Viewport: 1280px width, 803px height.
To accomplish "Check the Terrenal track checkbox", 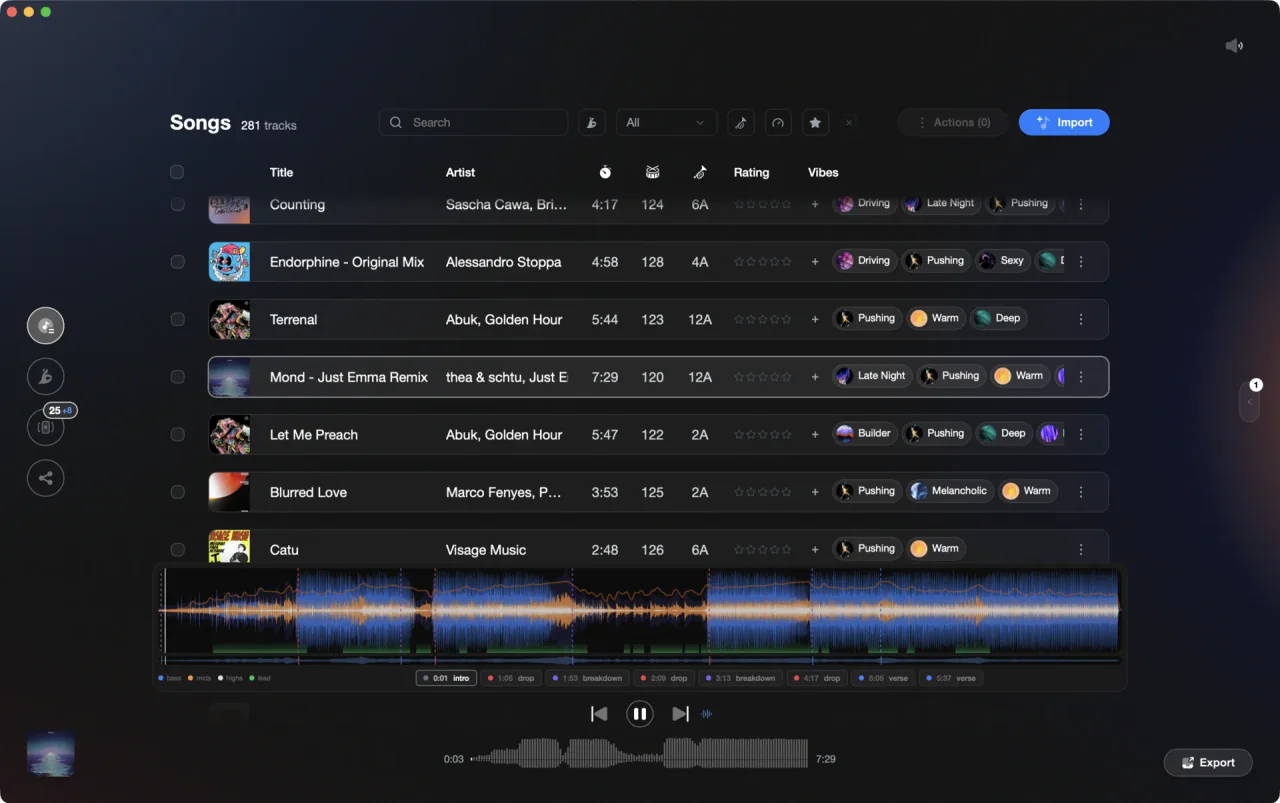I will (177, 319).
